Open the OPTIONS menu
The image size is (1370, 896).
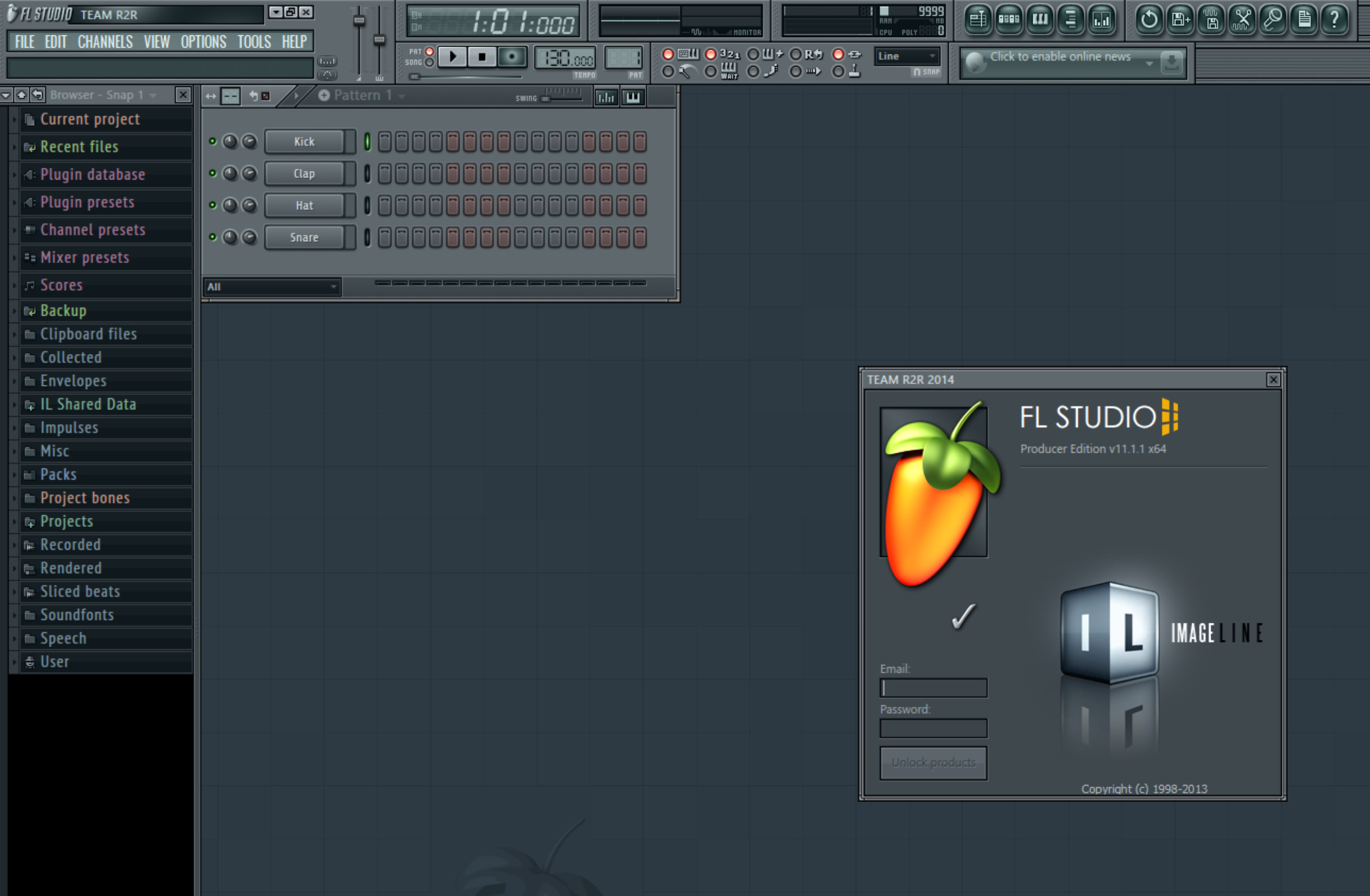204,42
